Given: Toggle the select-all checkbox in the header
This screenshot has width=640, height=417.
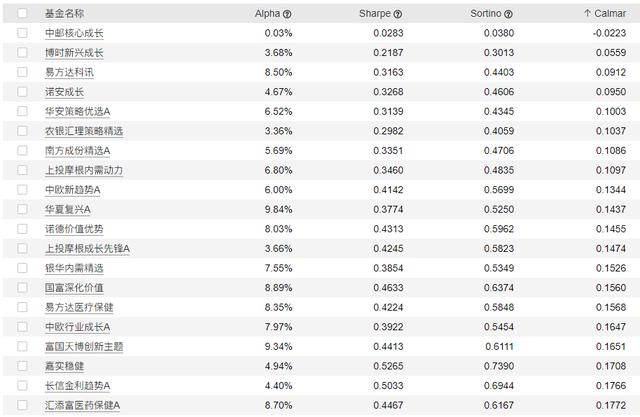Looking at the screenshot, I should pos(23,14).
